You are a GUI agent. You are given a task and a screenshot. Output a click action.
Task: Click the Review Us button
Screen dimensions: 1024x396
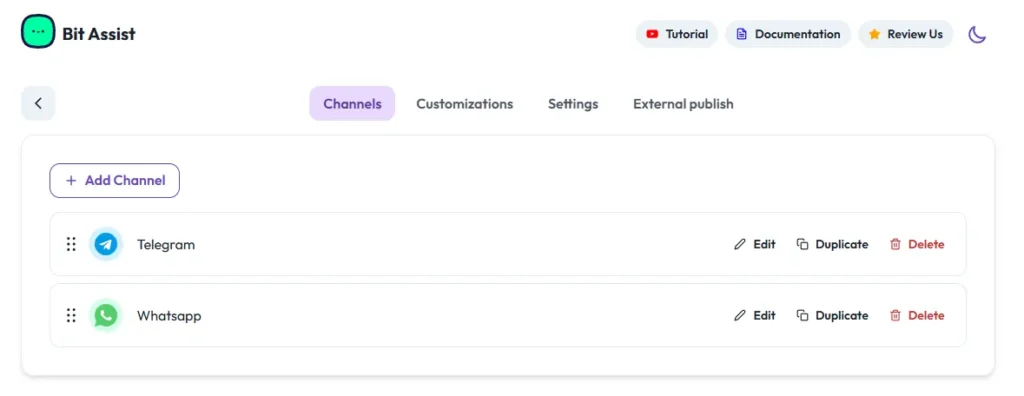click(x=905, y=34)
